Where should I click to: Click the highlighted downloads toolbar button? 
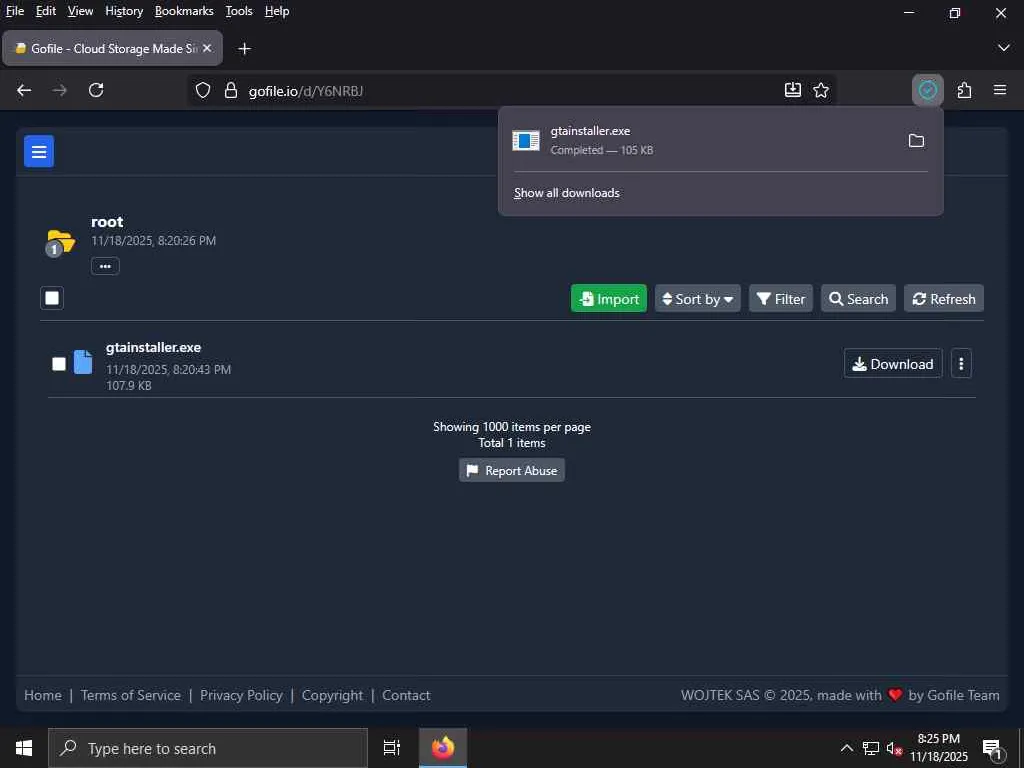coord(927,90)
